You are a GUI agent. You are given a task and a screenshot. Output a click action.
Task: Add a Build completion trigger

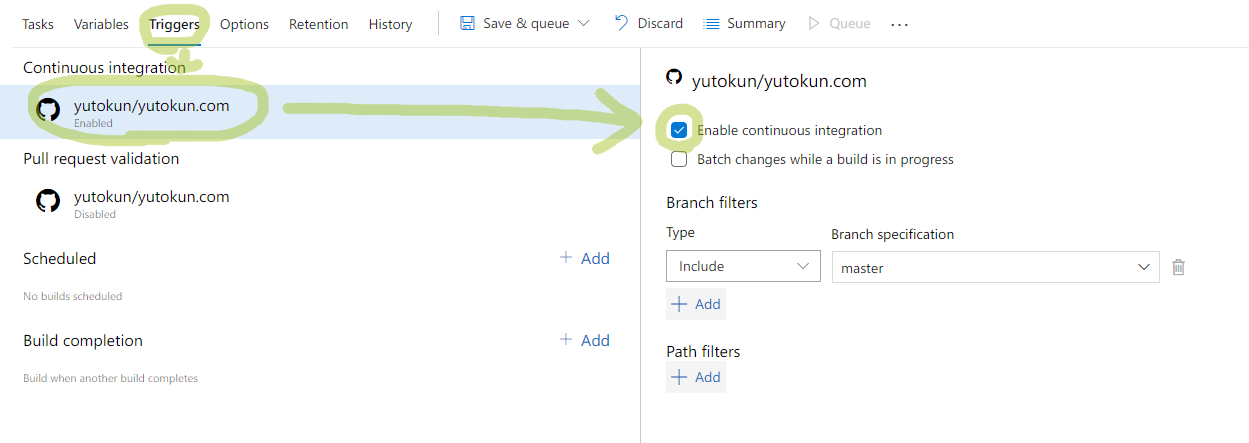click(x=585, y=340)
